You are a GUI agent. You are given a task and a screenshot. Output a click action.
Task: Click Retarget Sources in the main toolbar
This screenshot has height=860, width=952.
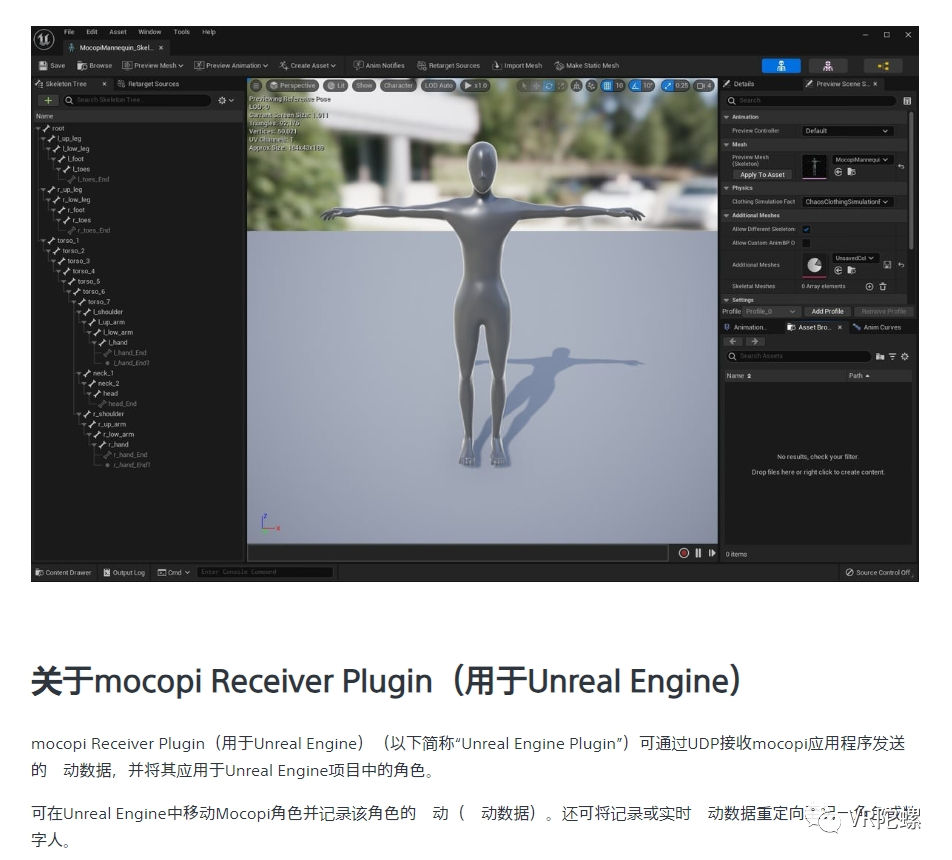click(x=449, y=66)
